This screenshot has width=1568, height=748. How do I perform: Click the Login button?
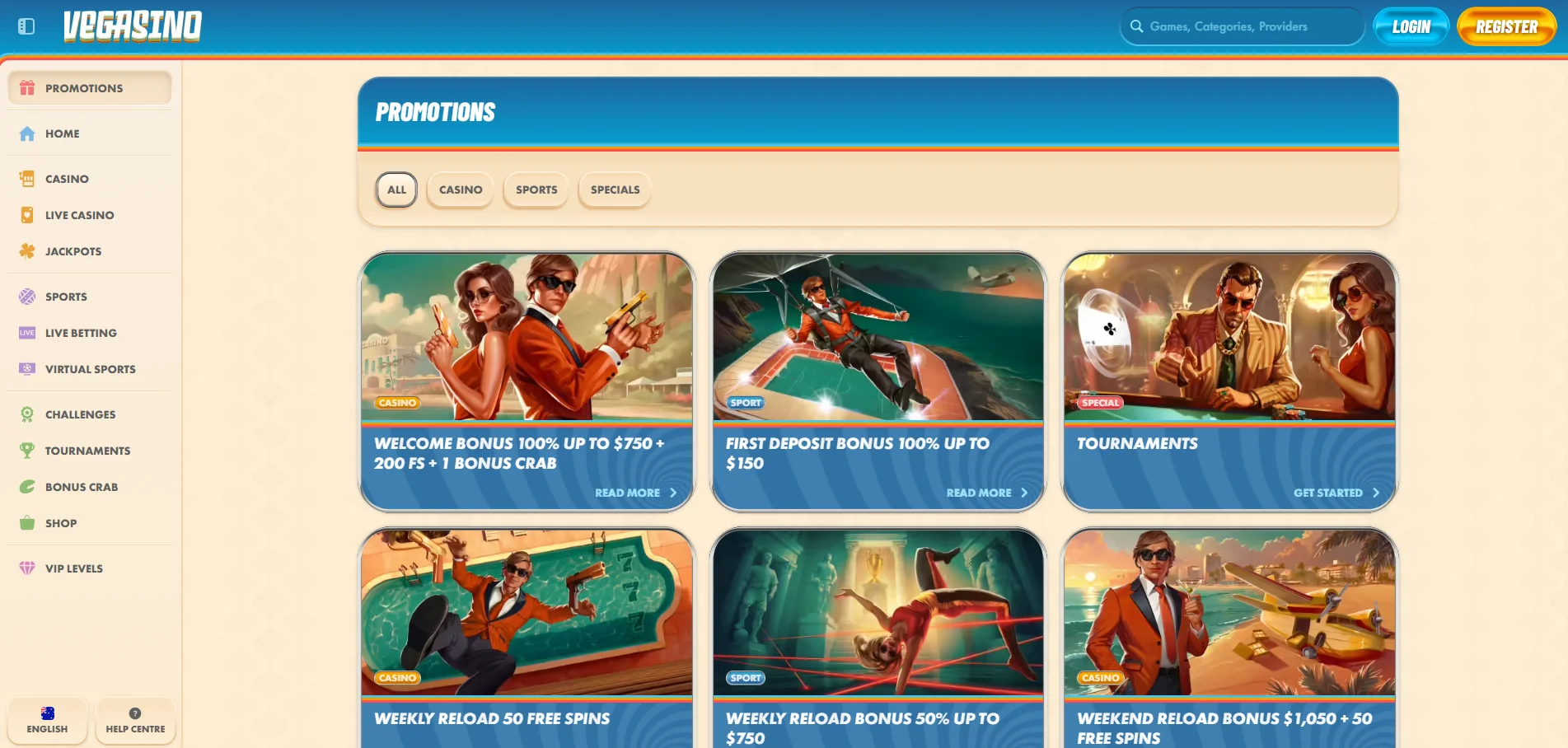[1411, 26]
